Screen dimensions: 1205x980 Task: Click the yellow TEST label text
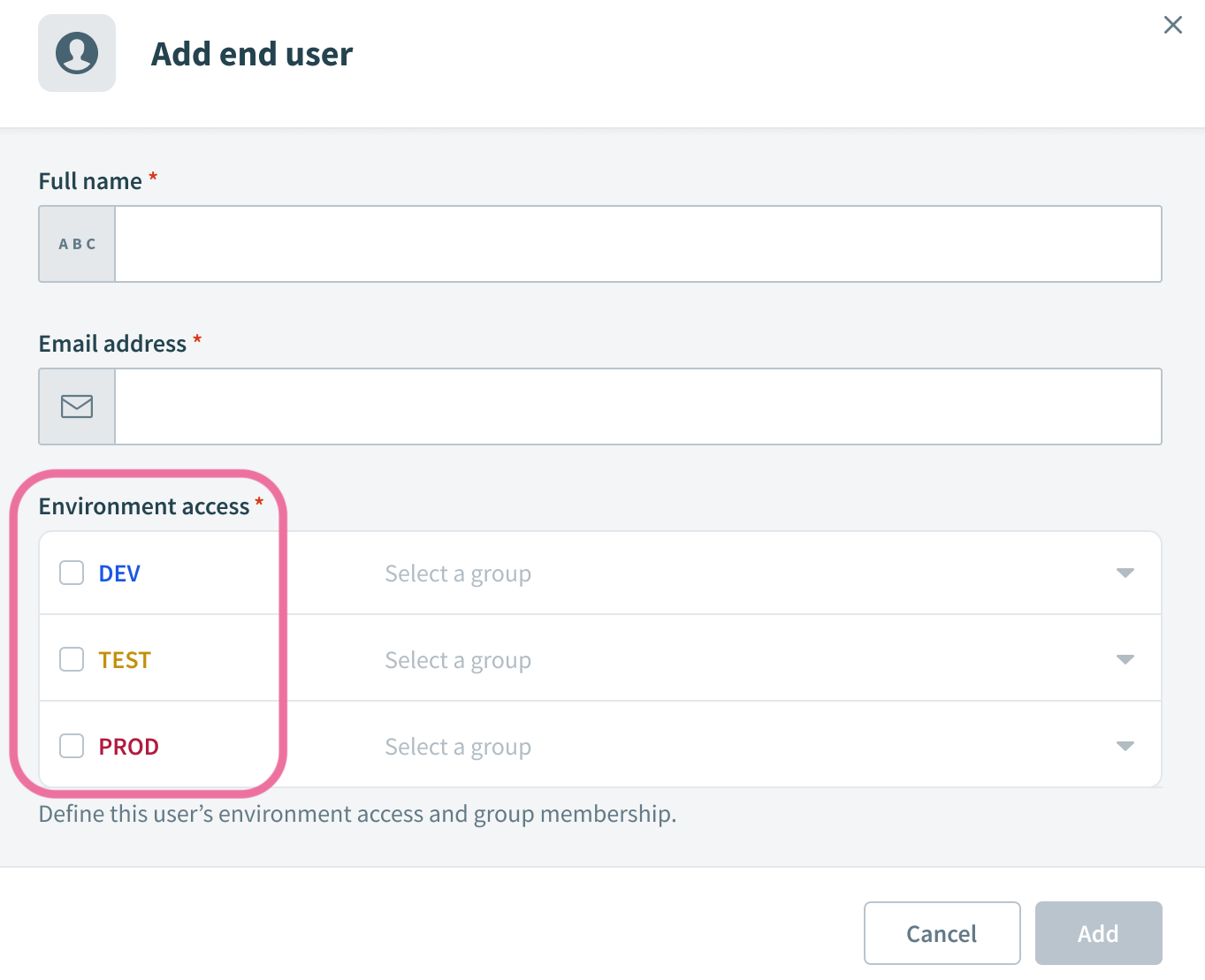pos(125,660)
